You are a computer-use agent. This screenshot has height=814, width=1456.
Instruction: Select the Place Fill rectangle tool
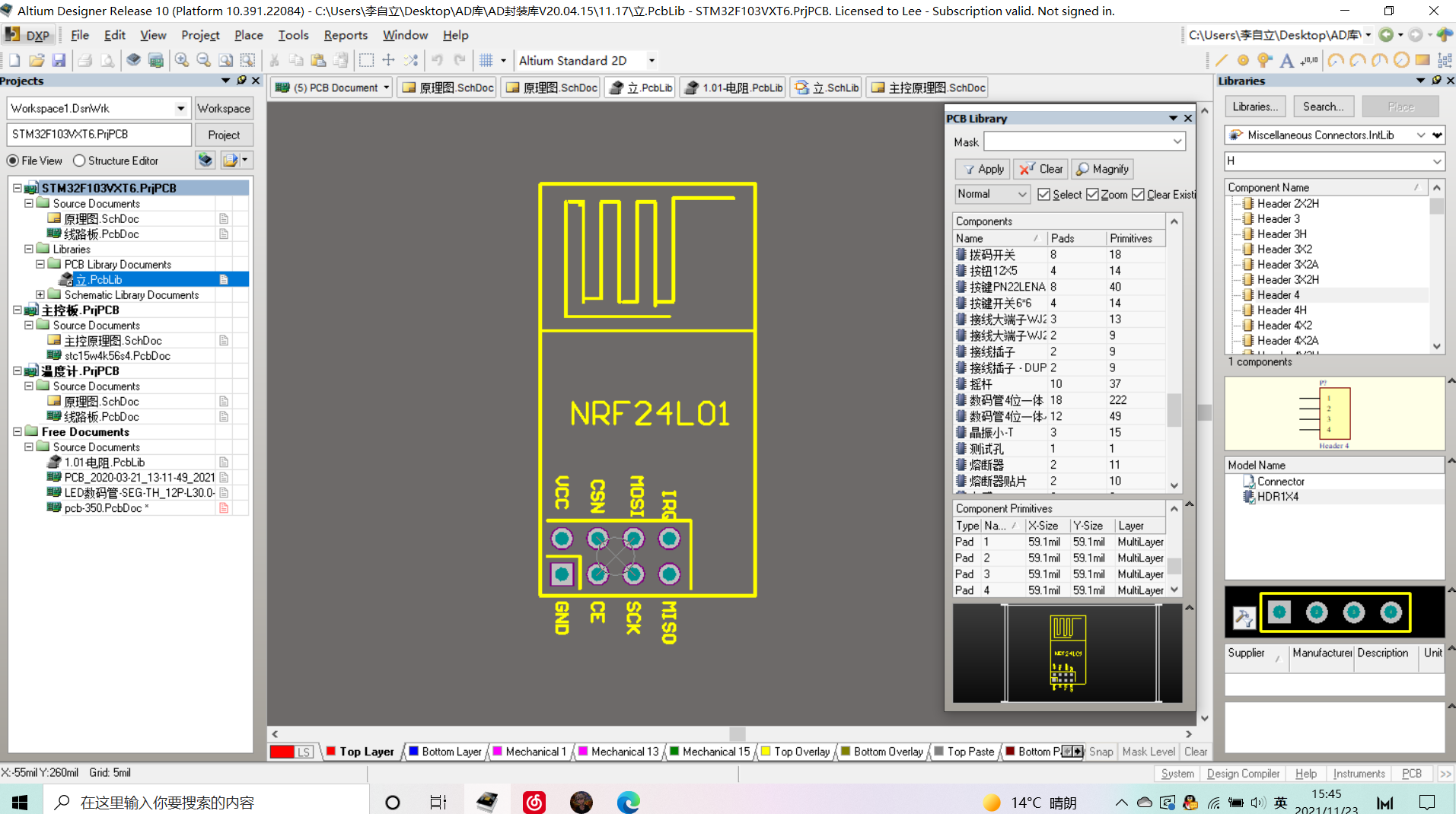click(1423, 60)
